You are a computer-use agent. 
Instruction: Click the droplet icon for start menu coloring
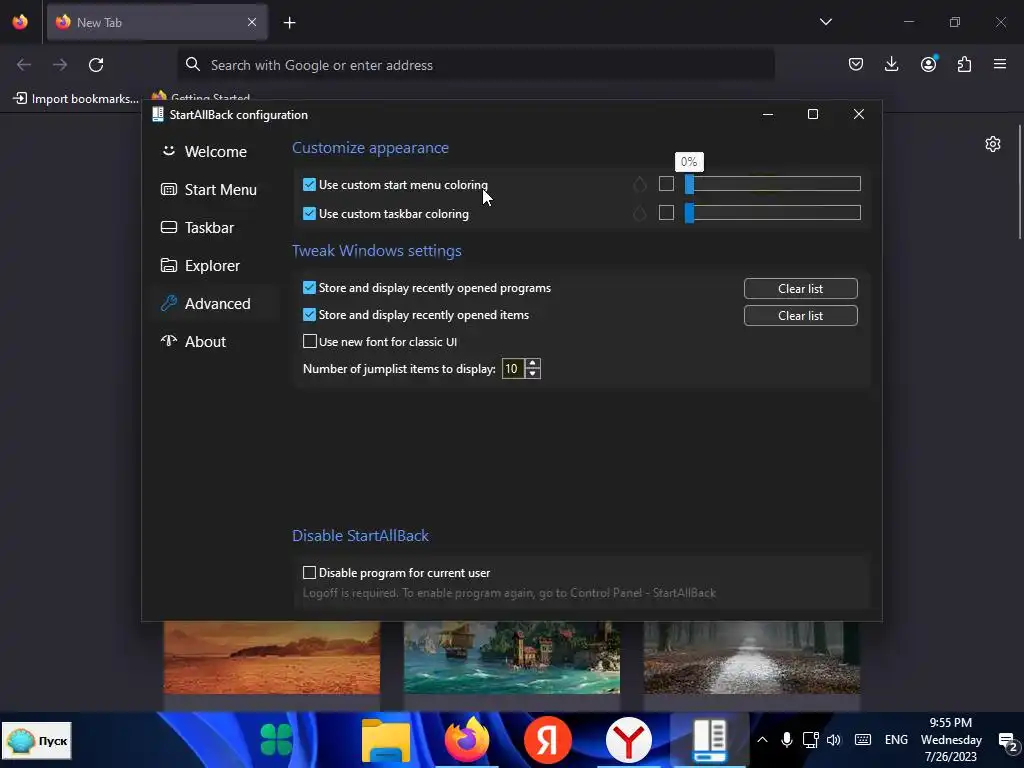pyautogui.click(x=640, y=185)
